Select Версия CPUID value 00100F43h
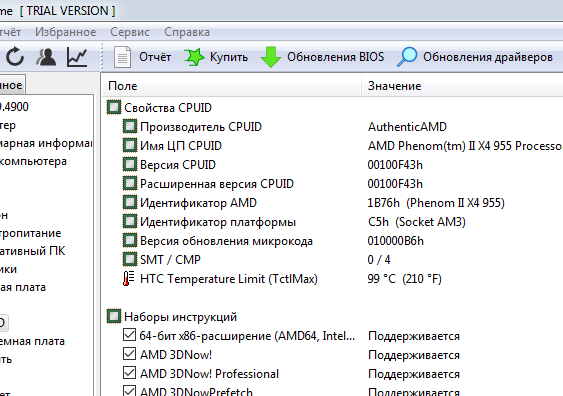563x396 pixels. click(x=395, y=164)
